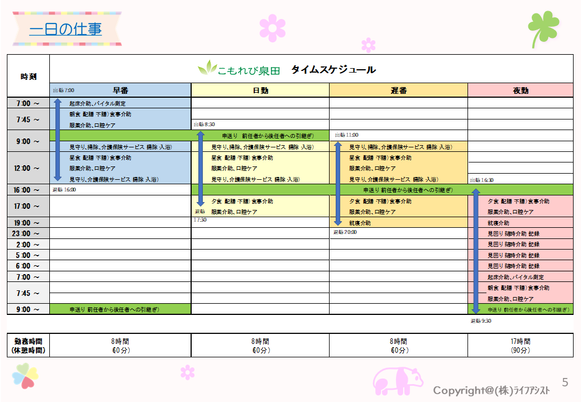Click the colorful heart clover icon bottom left

click(25, 376)
